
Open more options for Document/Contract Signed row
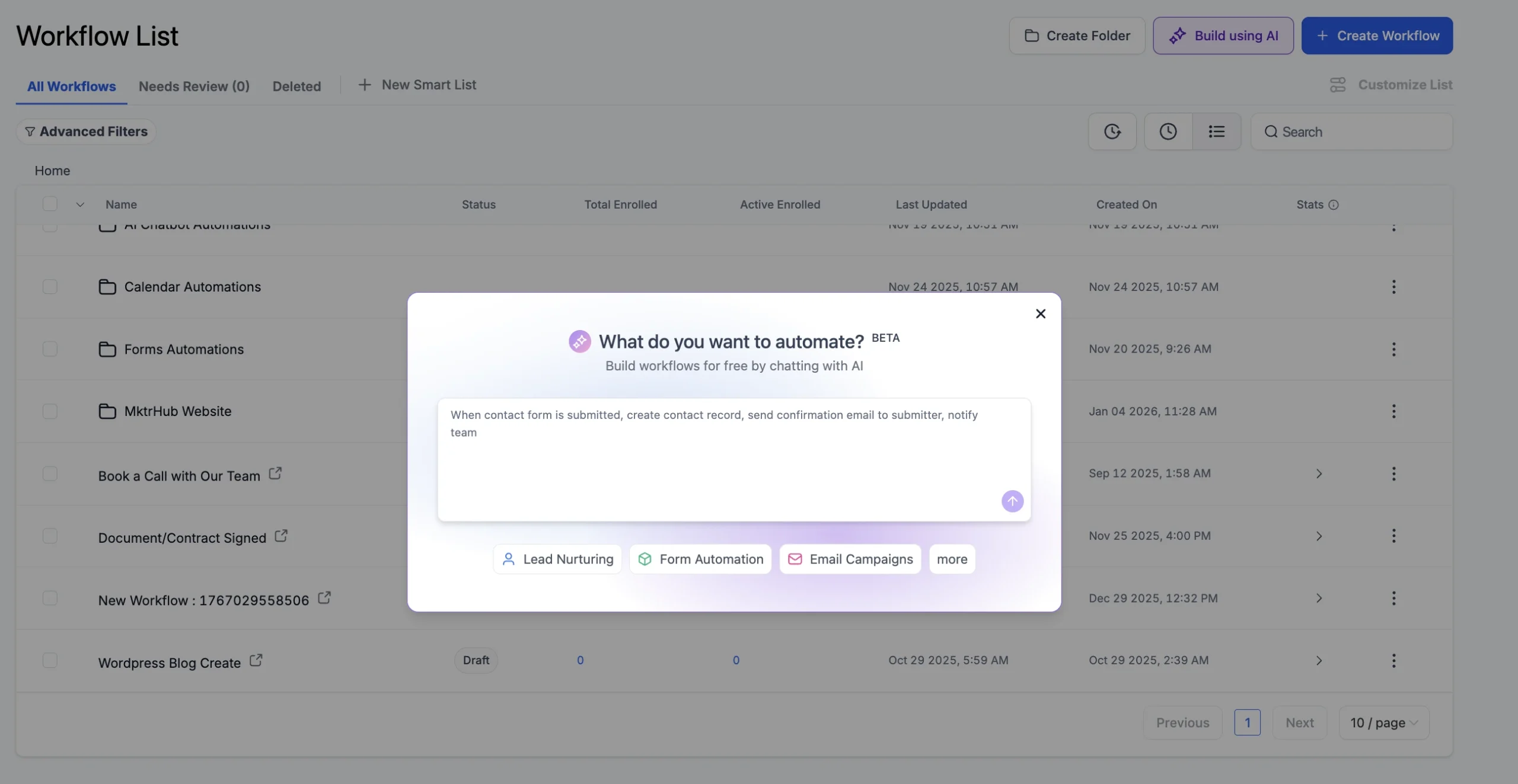coord(1393,536)
